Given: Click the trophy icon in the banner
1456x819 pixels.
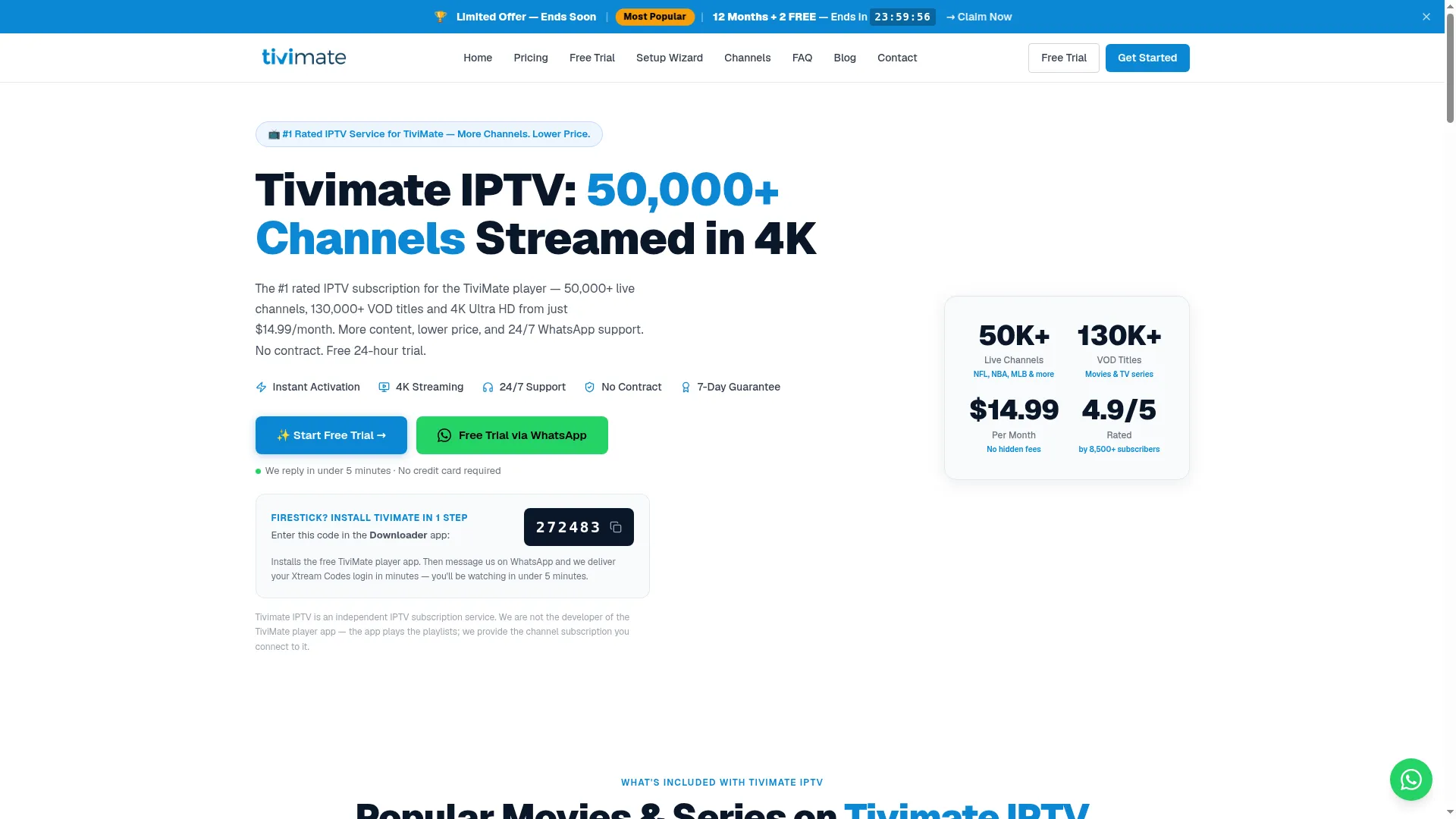Looking at the screenshot, I should 440,17.
